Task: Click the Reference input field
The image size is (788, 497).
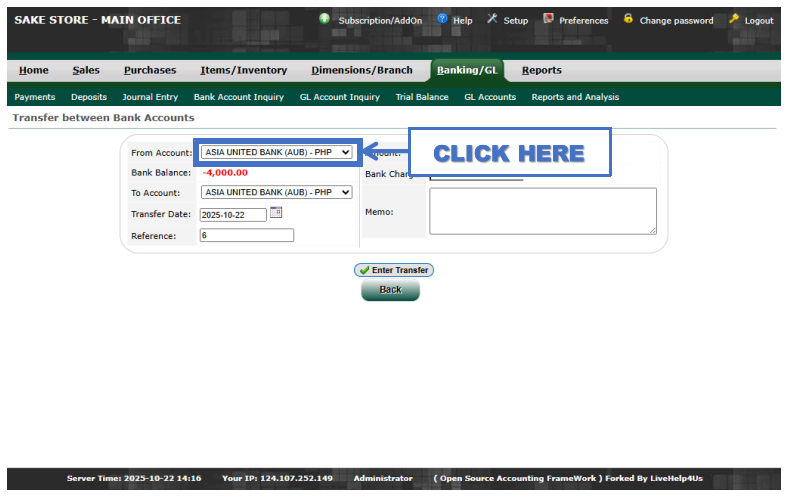Action: (247, 236)
